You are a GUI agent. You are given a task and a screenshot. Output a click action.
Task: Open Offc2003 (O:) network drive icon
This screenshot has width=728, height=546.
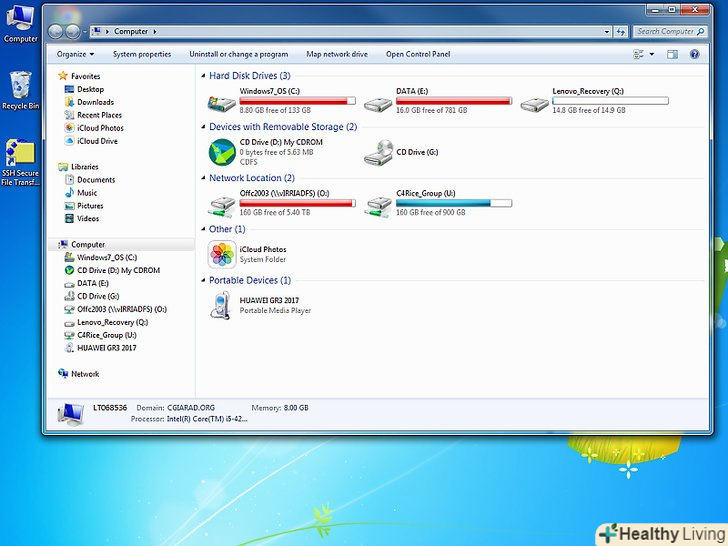click(x=222, y=207)
